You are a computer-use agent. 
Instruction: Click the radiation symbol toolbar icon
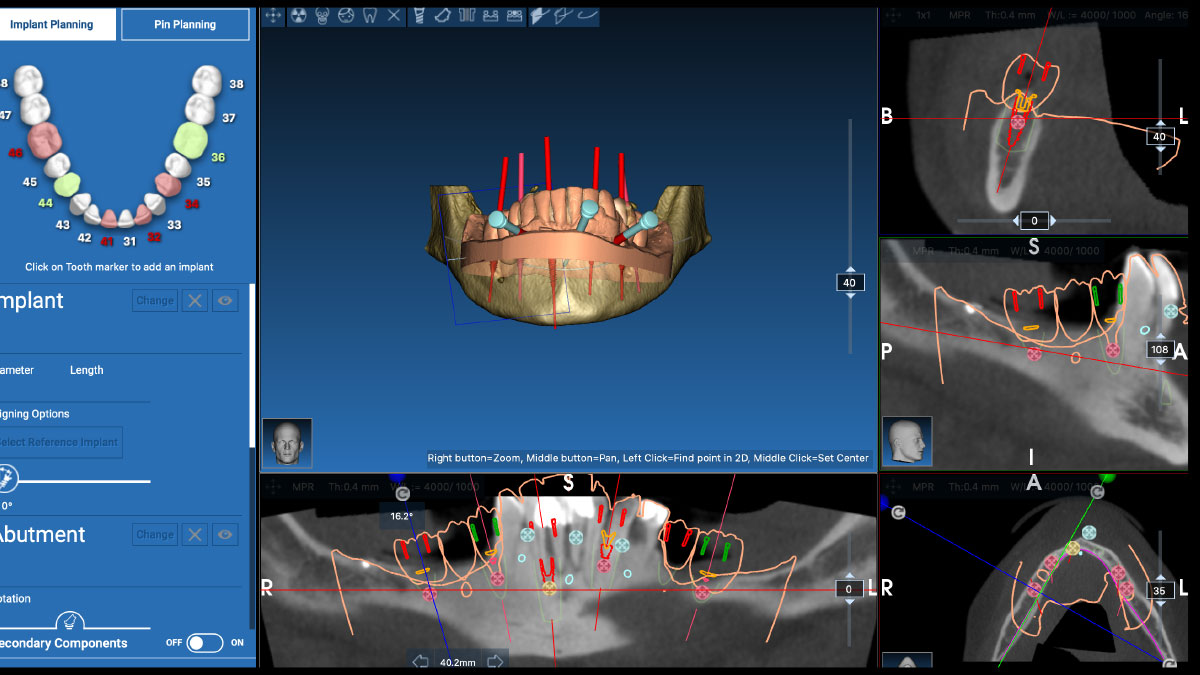(298, 16)
